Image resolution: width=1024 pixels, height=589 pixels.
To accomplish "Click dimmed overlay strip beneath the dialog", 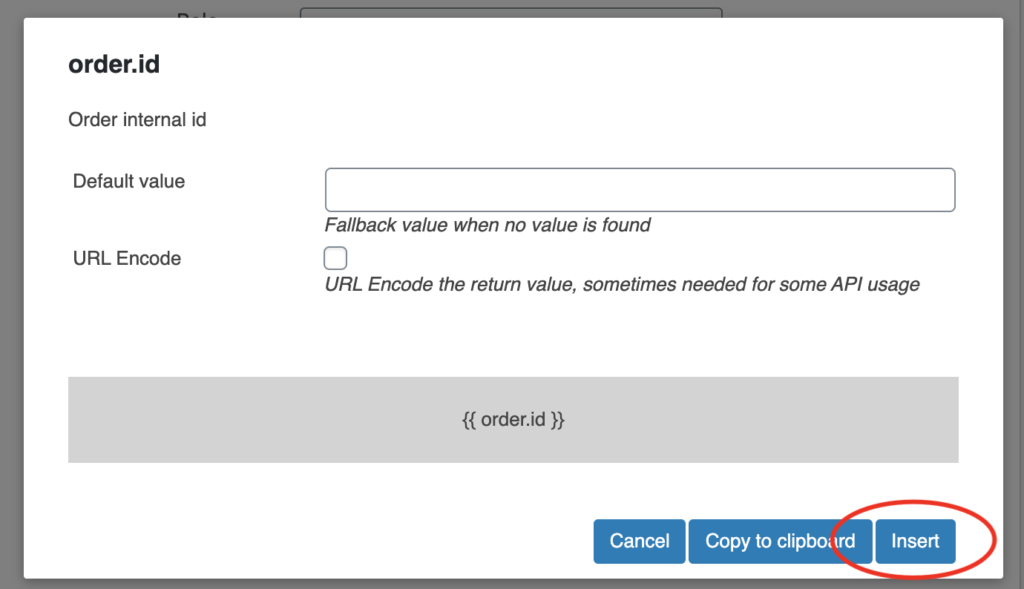I will click(x=512, y=584).
